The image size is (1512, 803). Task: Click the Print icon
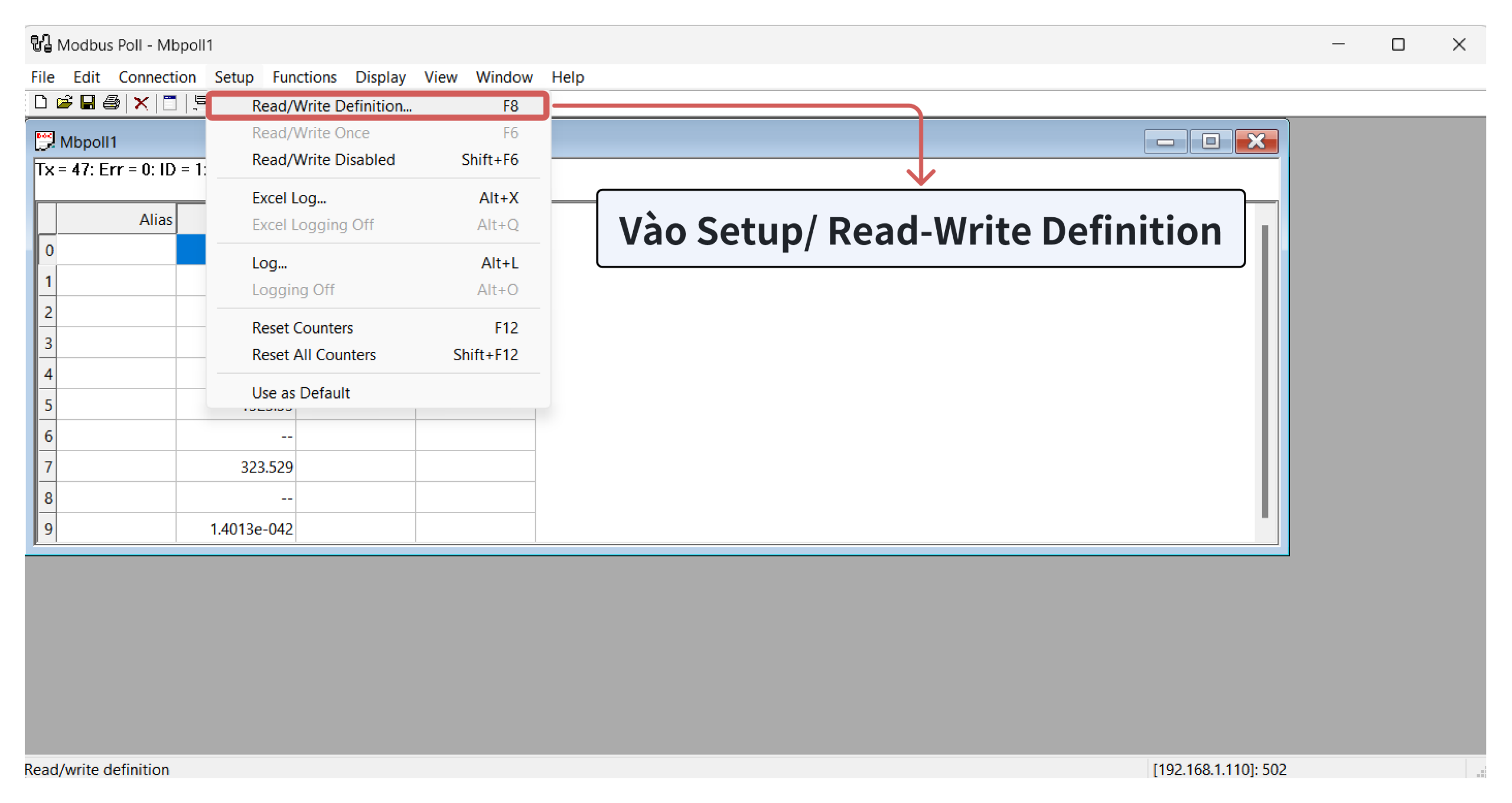coord(109,104)
